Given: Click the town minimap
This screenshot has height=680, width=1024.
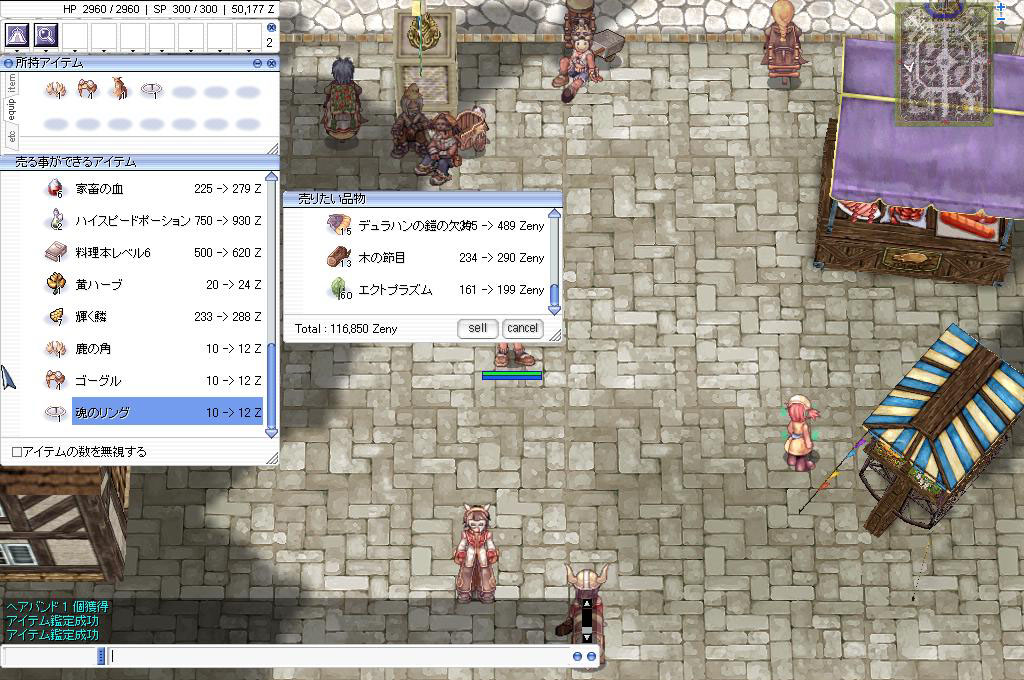Looking at the screenshot, I should pos(944,63).
